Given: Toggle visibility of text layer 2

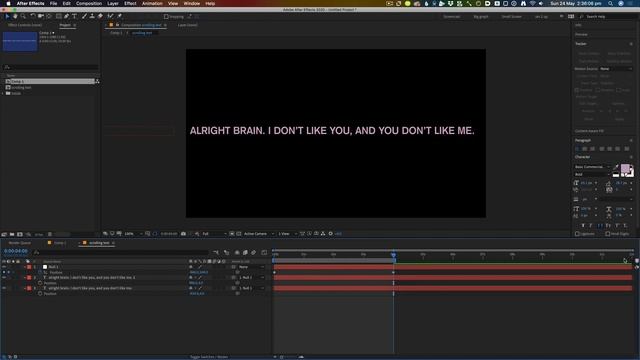Looking at the screenshot, I should pos(4,278).
